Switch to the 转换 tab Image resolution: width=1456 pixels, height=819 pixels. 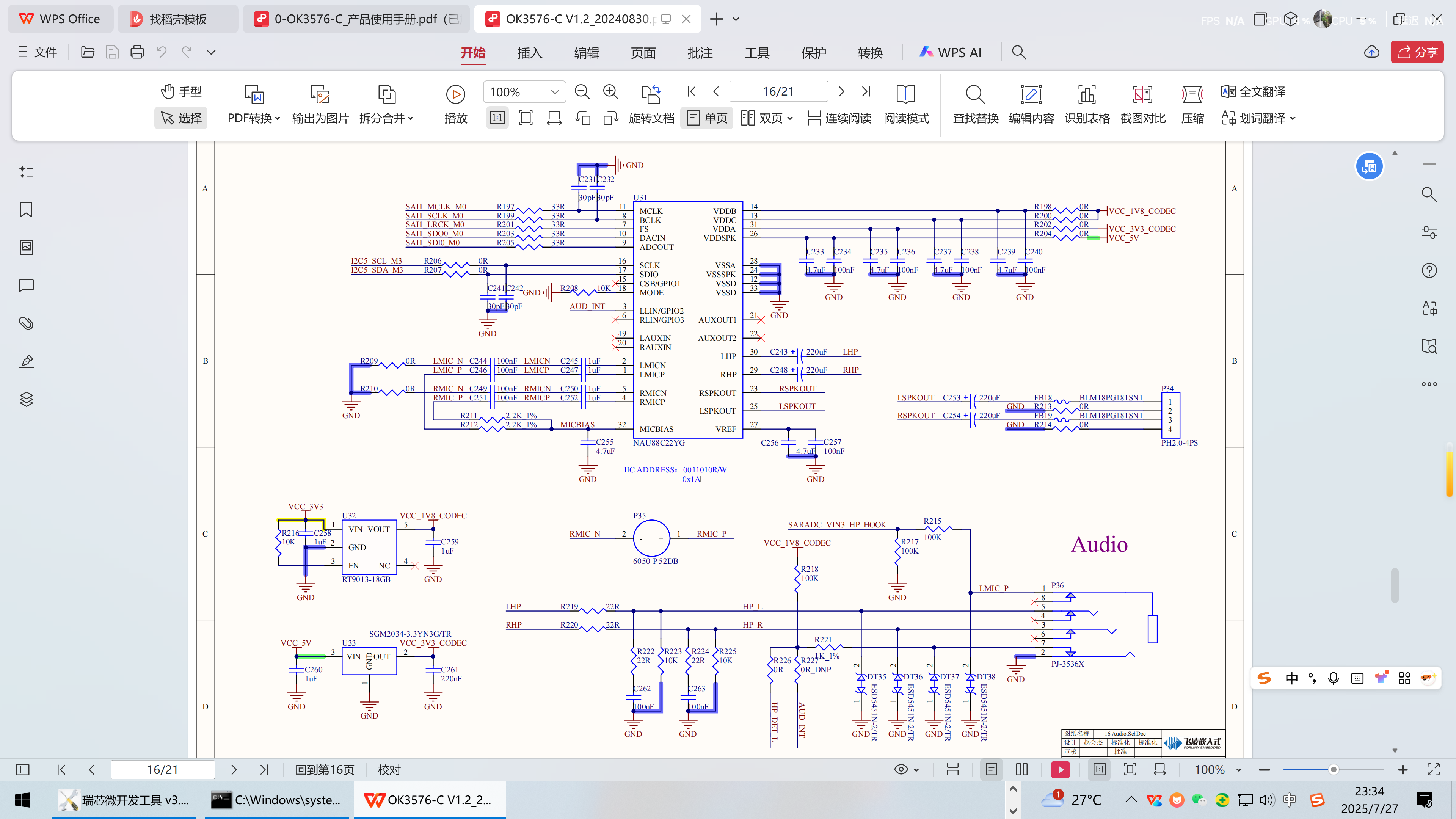click(871, 53)
